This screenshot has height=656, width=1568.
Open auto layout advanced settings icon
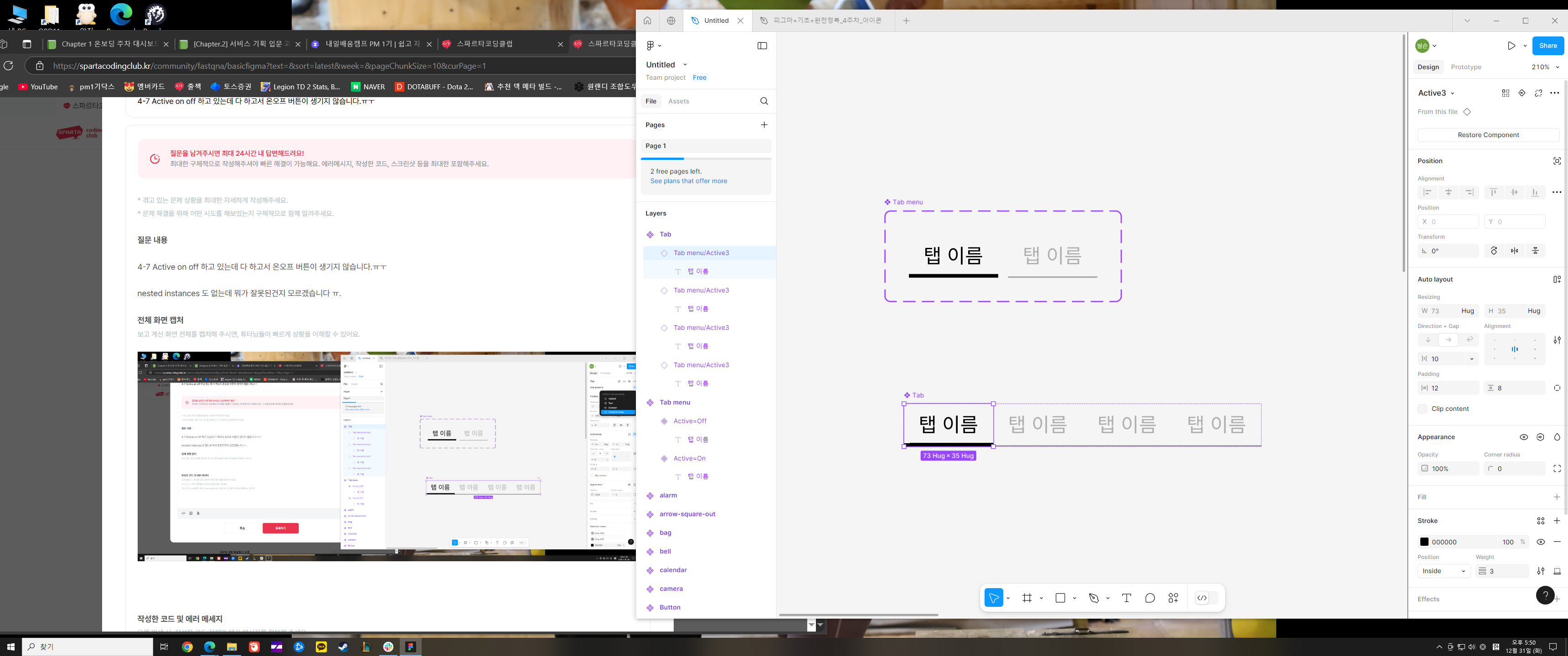pos(1557,340)
